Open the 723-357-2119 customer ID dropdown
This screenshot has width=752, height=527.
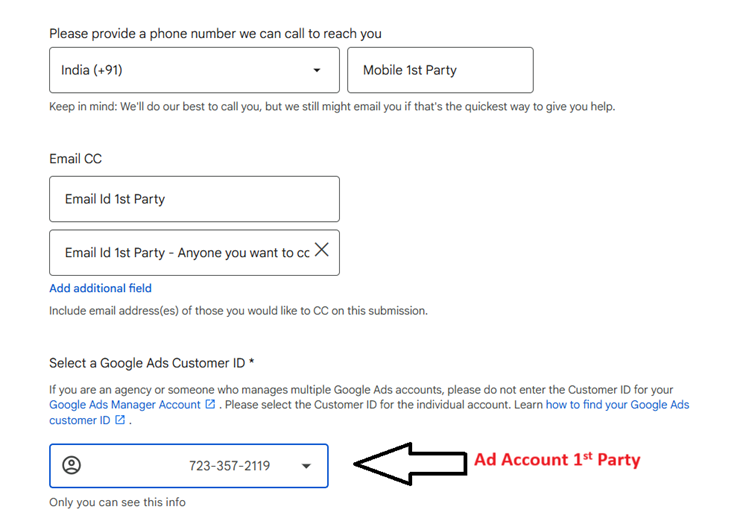[x=188, y=466]
